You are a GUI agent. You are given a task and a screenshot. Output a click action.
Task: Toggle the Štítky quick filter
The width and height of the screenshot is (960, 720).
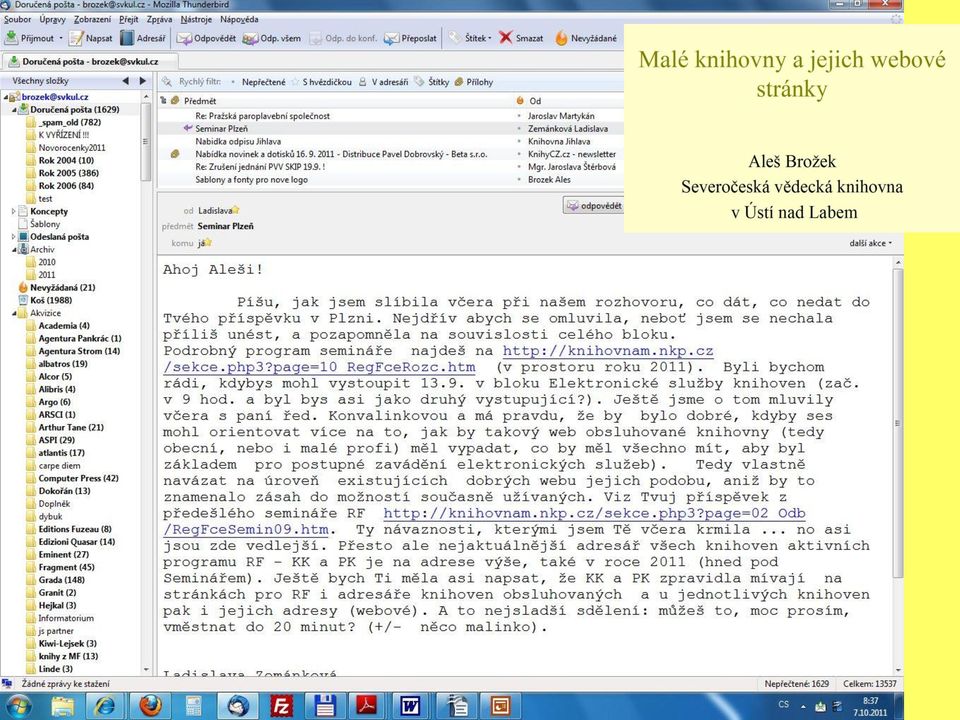(x=432, y=82)
